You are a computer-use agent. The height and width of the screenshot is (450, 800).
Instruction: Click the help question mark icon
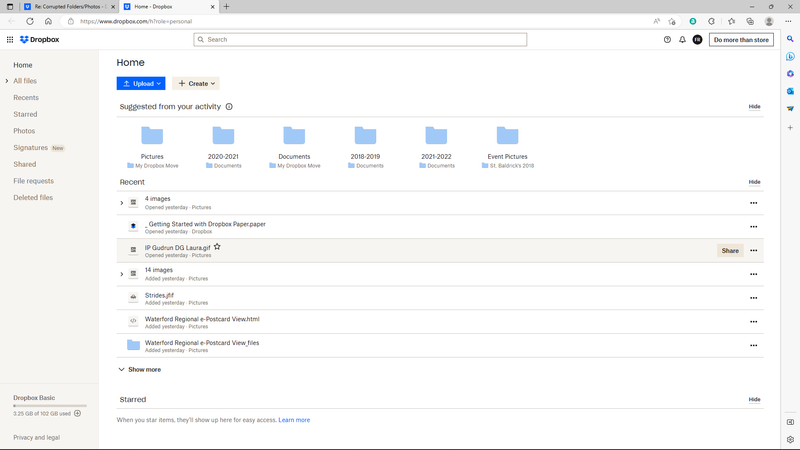tap(667, 40)
